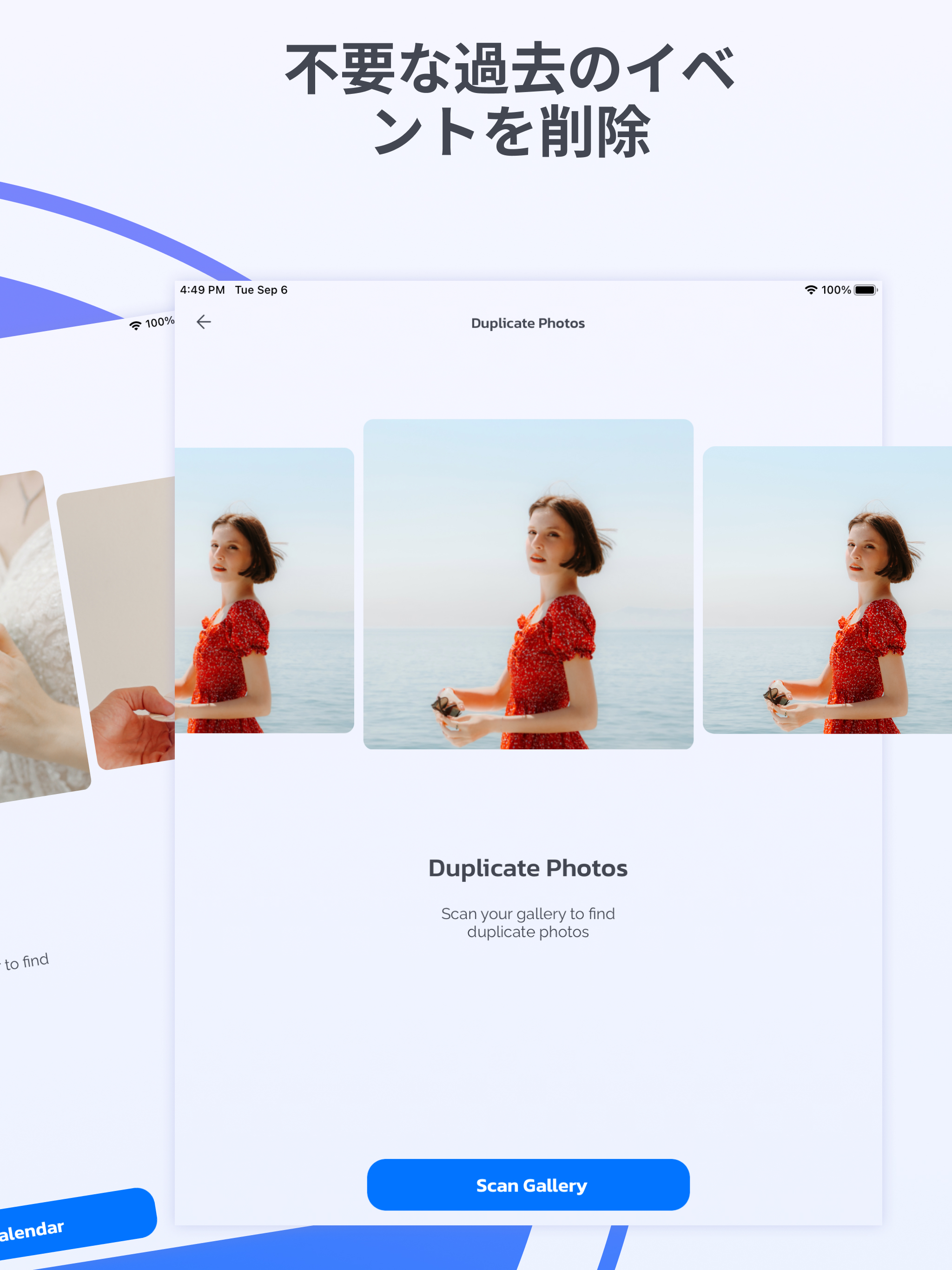This screenshot has height=1270, width=952.
Task: Select the left duplicate photo thumbnail
Action: tap(264, 590)
